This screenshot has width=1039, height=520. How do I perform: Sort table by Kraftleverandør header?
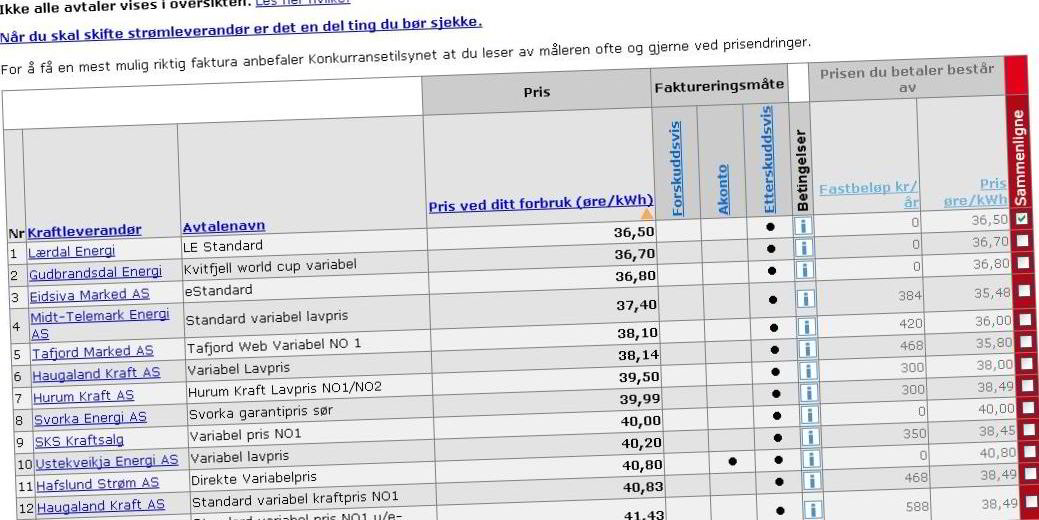(84, 231)
